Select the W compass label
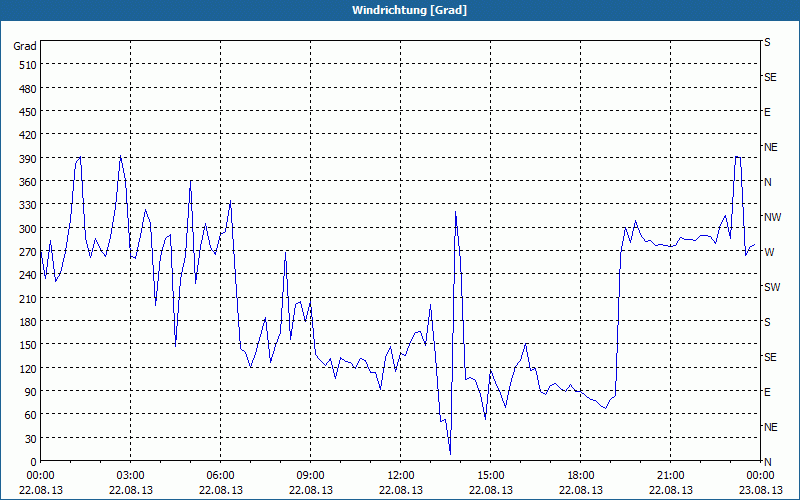This screenshot has width=800, height=500. click(769, 252)
